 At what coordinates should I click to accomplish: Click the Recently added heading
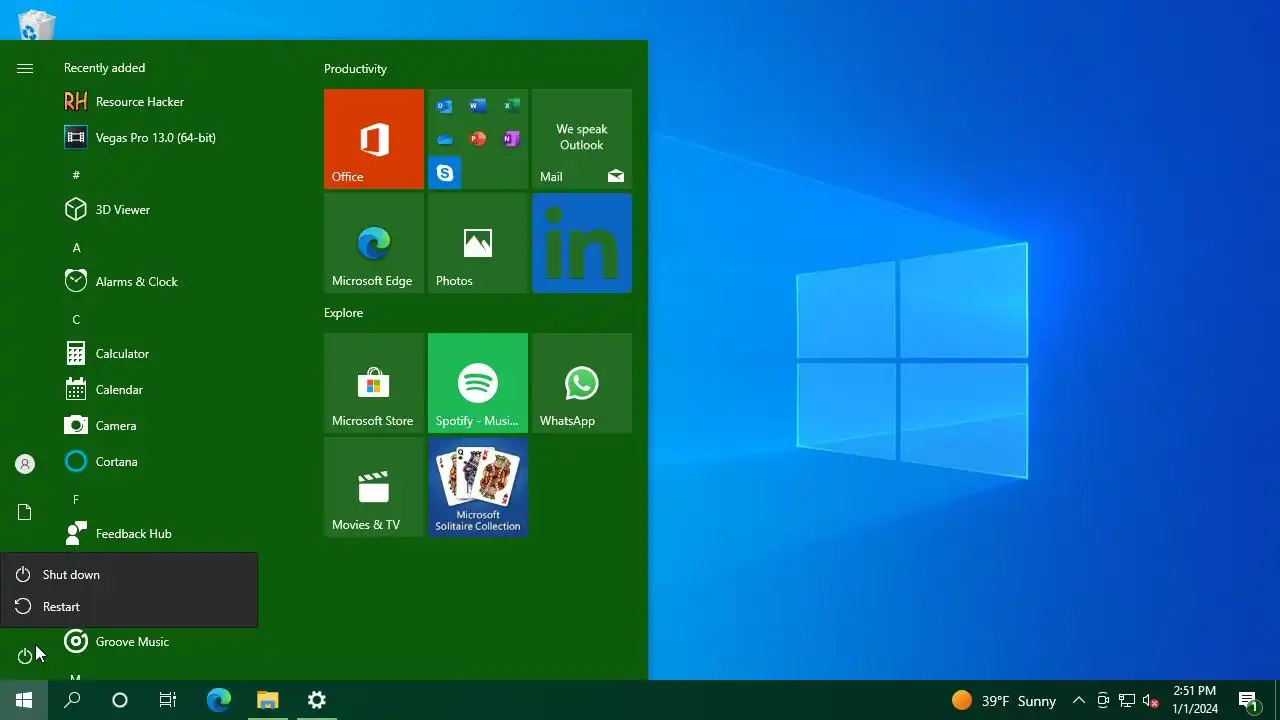coord(104,68)
